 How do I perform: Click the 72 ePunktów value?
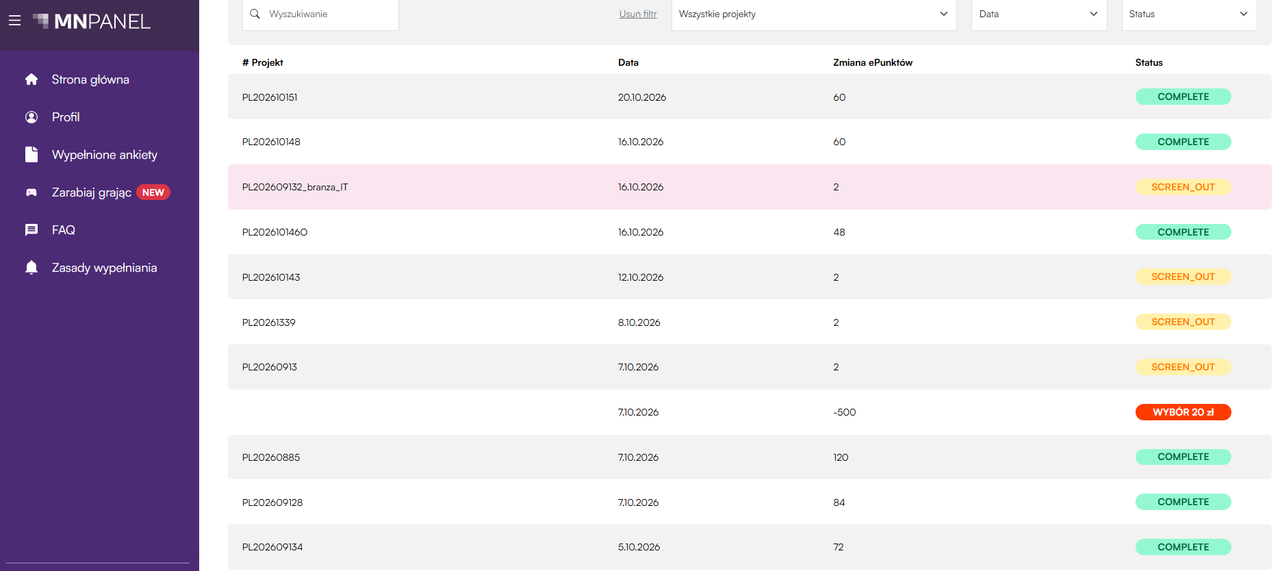(x=838, y=547)
